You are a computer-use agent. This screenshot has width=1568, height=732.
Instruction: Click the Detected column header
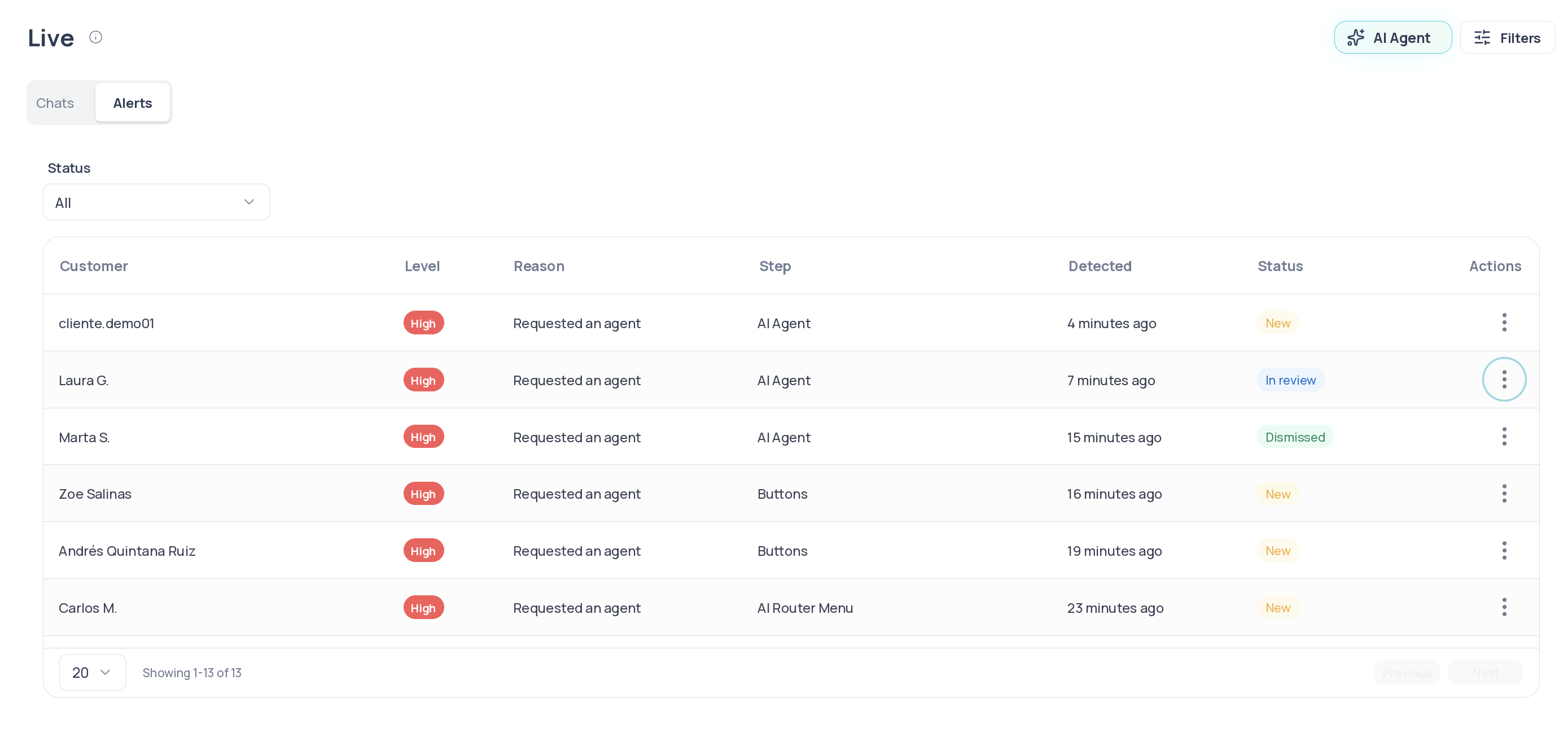click(x=1100, y=266)
